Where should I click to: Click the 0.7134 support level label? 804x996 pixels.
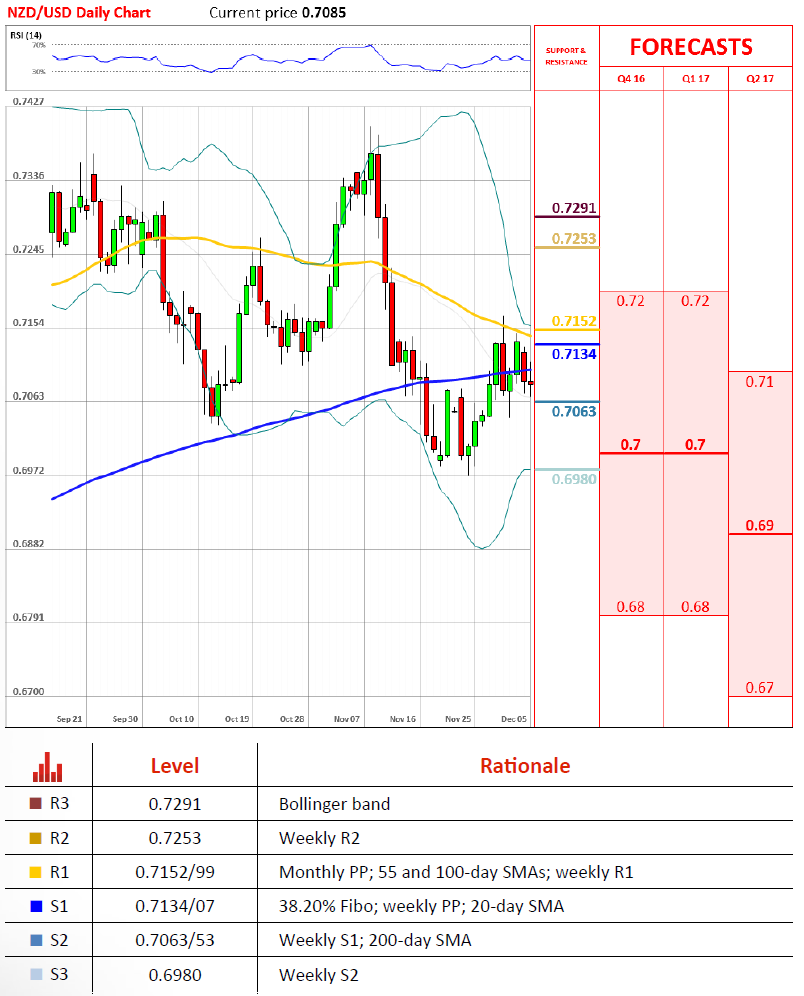pos(574,354)
